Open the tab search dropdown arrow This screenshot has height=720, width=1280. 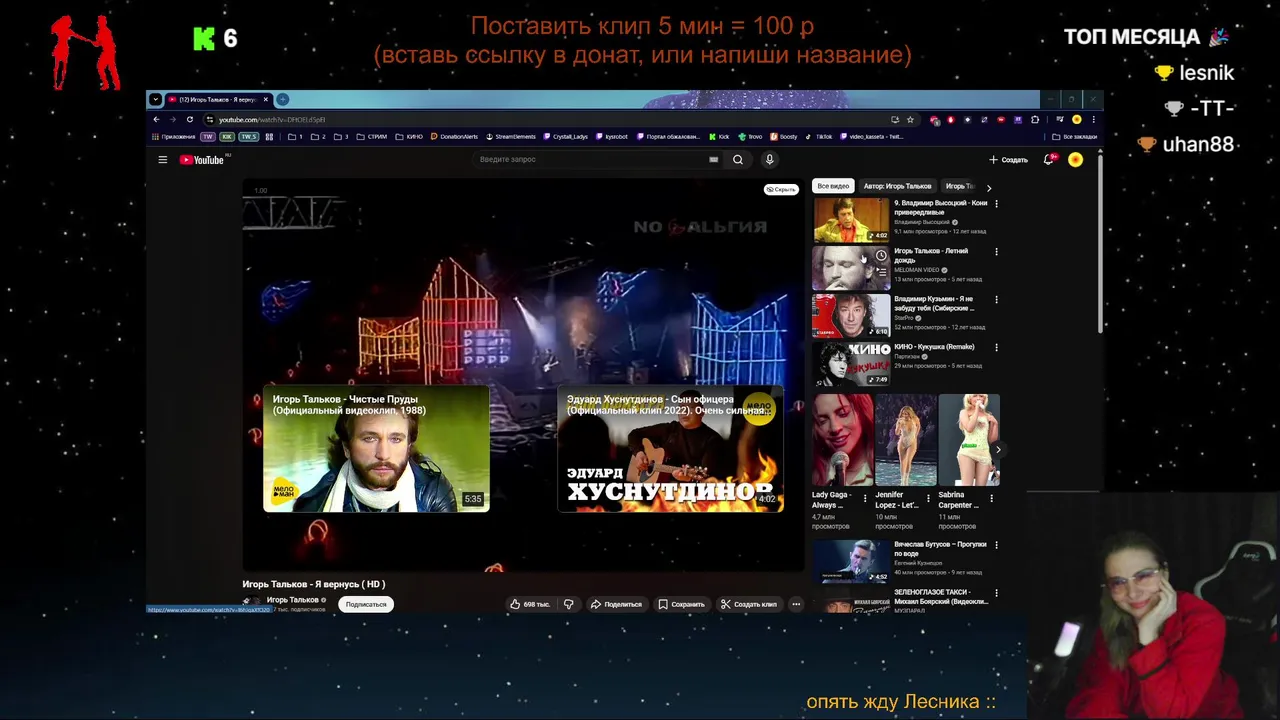pos(155,99)
